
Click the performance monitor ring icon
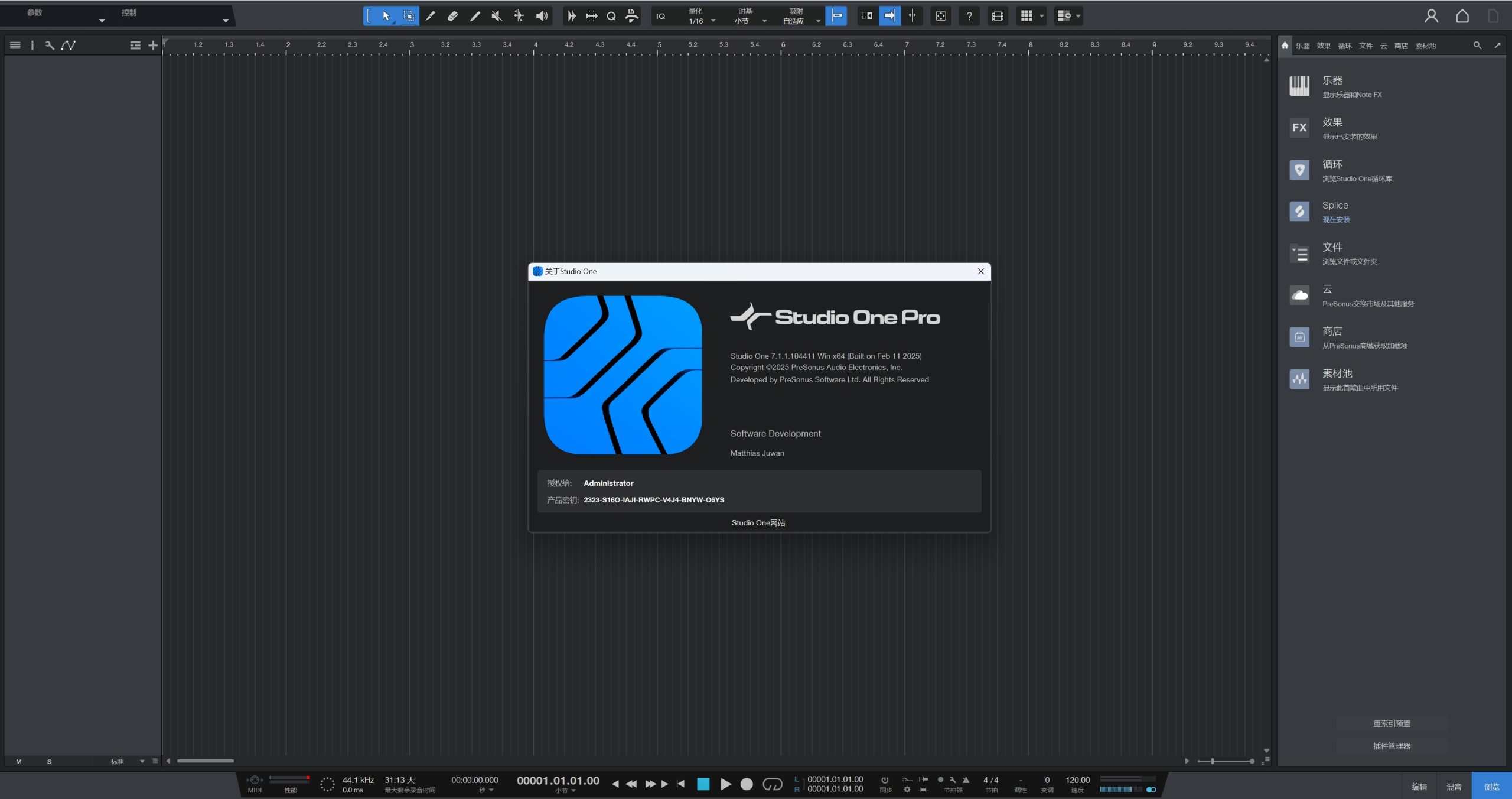click(327, 784)
